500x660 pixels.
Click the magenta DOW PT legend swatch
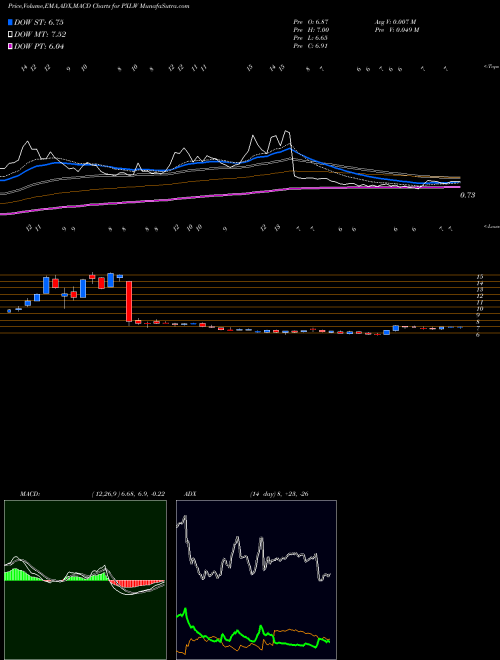[x=10, y=46]
